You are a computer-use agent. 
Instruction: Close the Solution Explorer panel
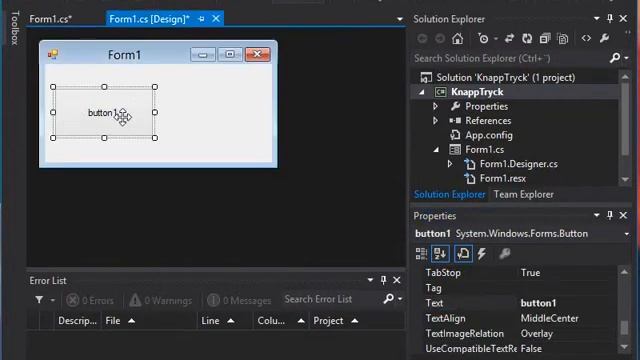(x=623, y=19)
